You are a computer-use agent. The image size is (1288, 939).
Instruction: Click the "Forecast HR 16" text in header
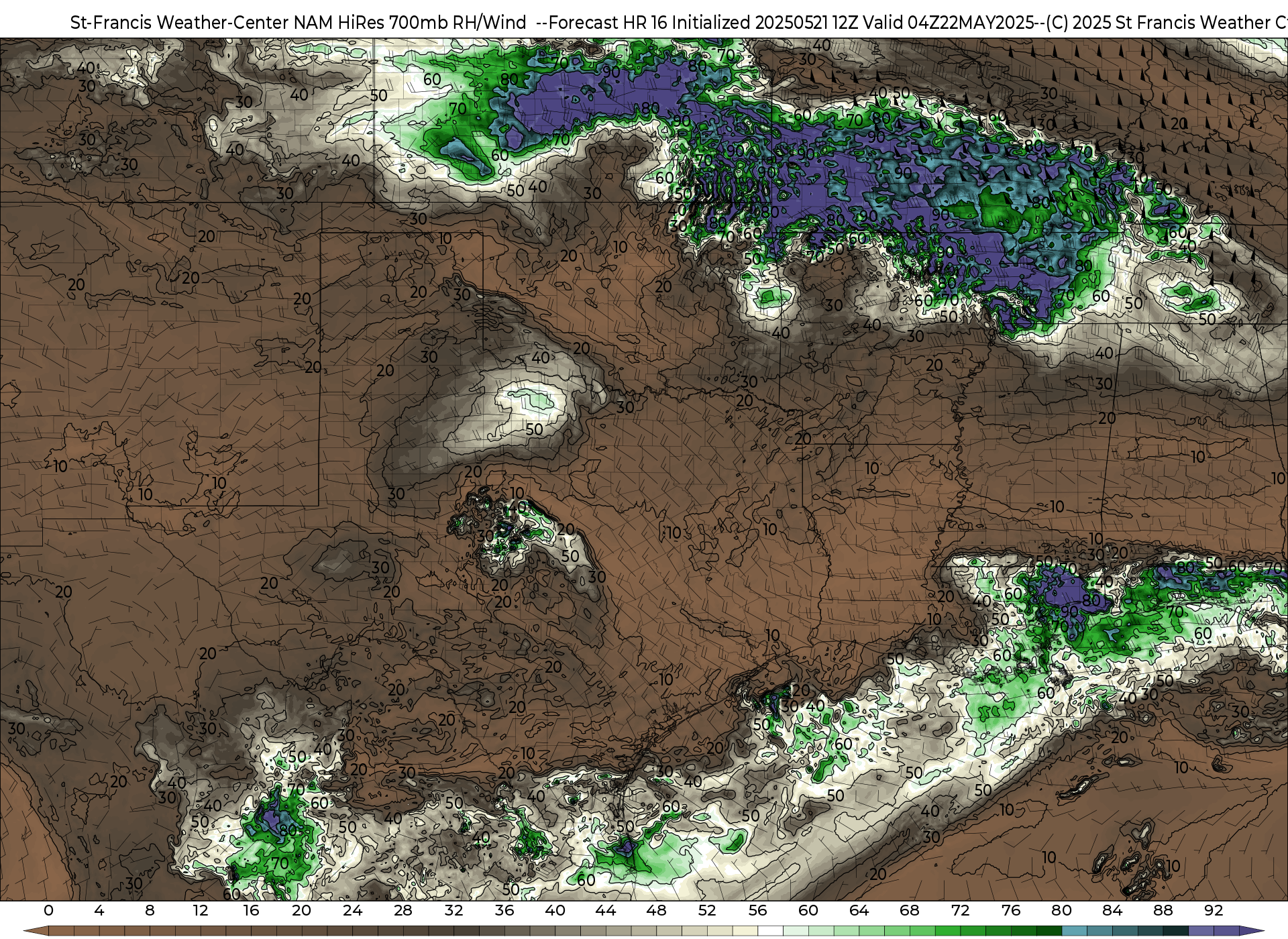(x=608, y=23)
